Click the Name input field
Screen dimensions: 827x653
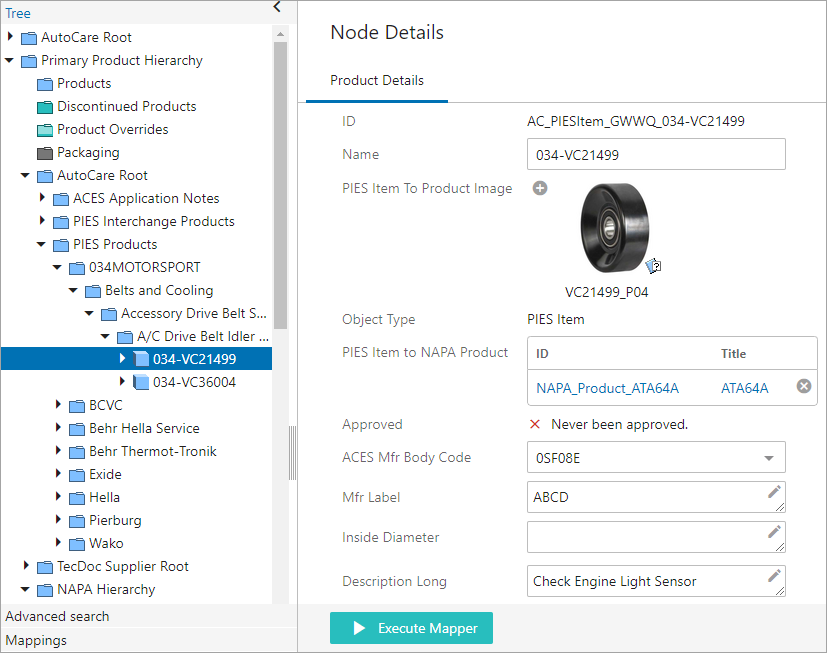[656, 155]
